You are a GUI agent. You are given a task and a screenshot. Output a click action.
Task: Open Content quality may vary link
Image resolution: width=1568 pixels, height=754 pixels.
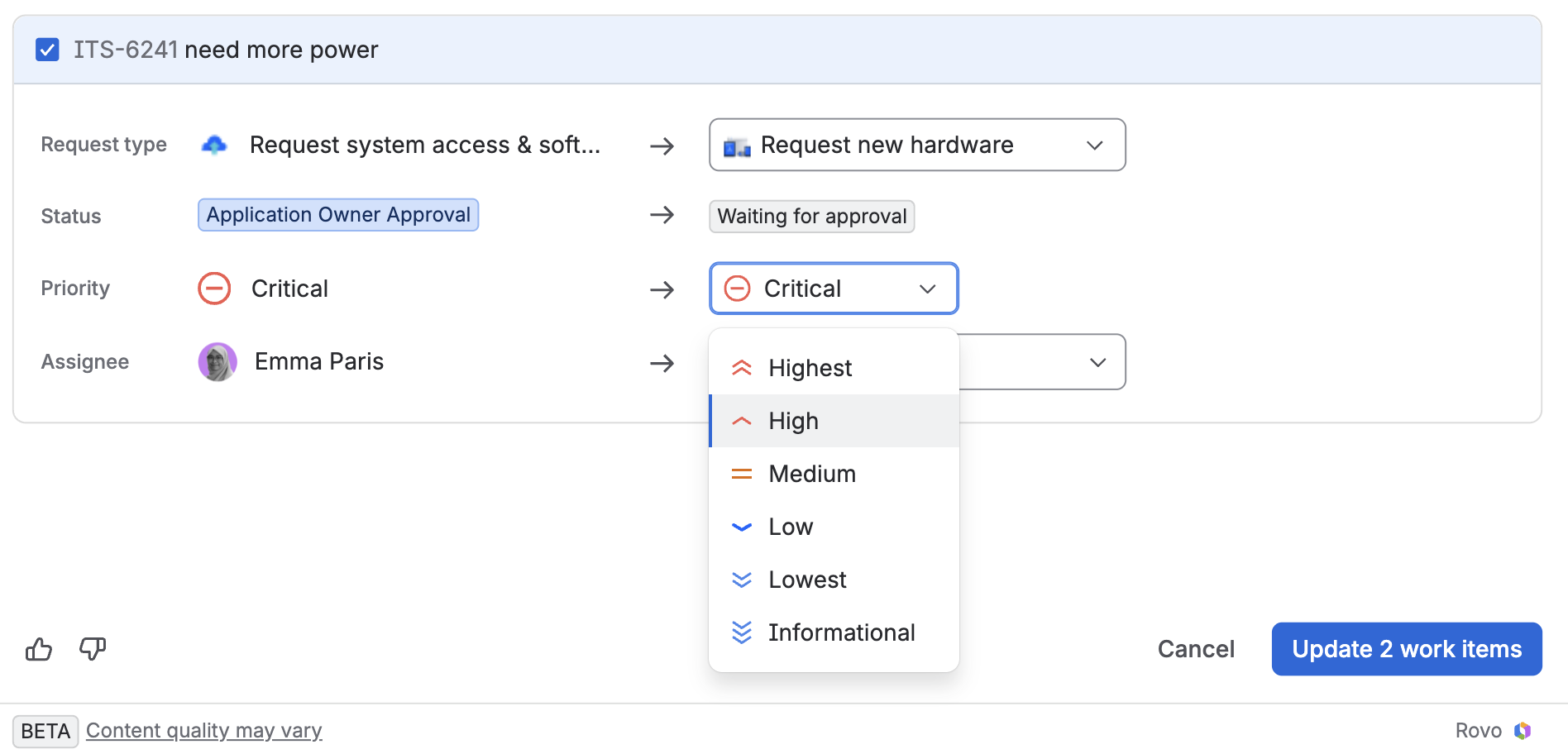click(x=204, y=731)
